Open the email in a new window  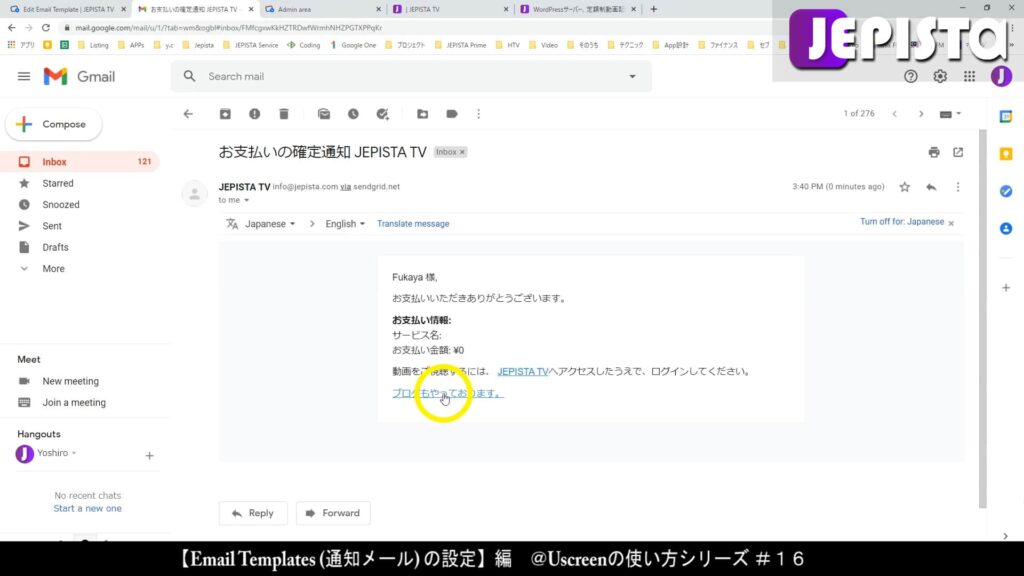958,152
